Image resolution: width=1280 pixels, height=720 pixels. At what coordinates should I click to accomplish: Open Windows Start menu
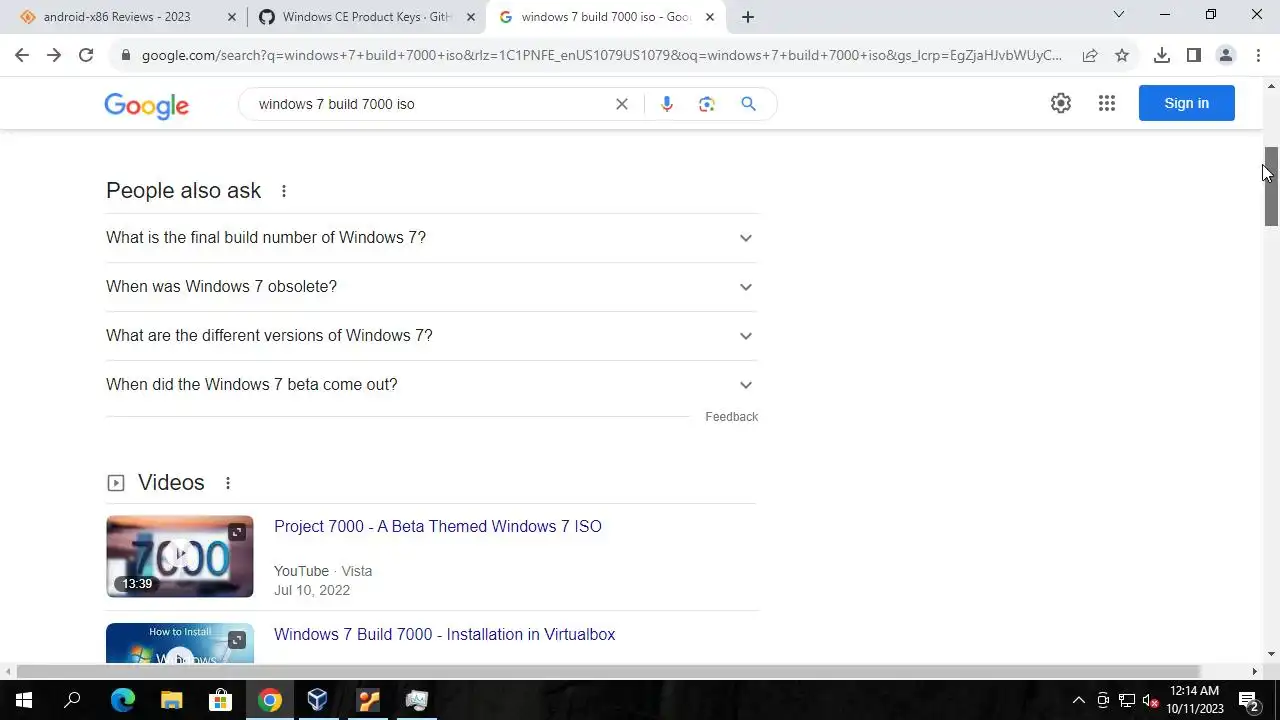(x=24, y=700)
